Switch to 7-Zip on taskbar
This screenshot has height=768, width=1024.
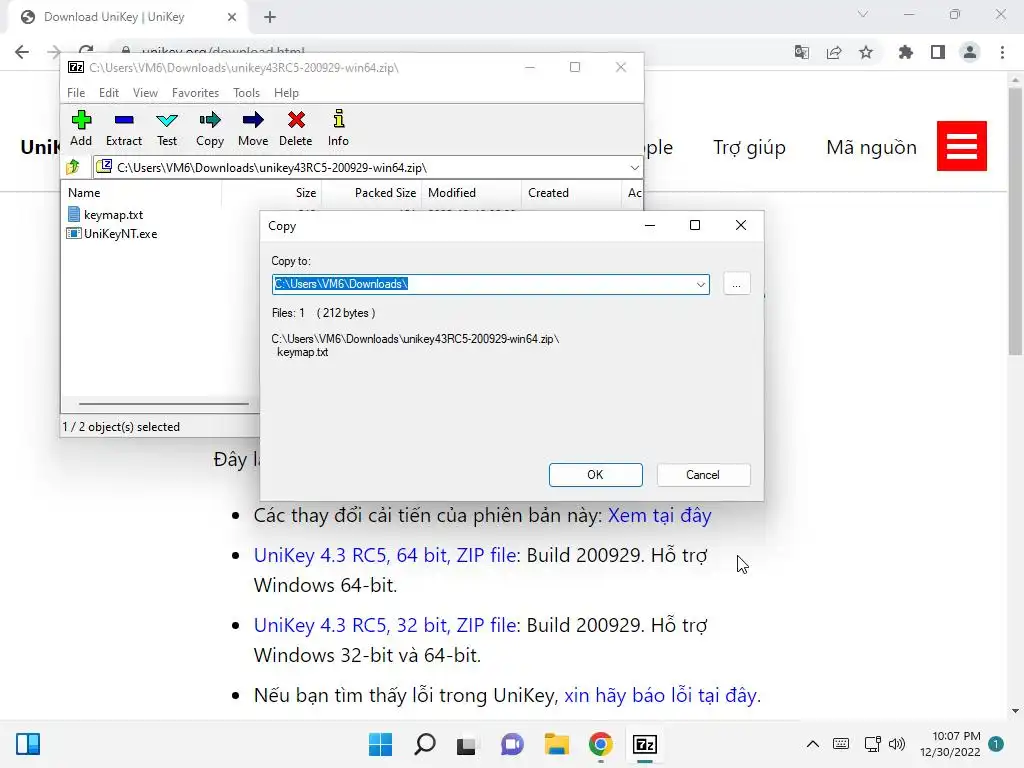[645, 744]
